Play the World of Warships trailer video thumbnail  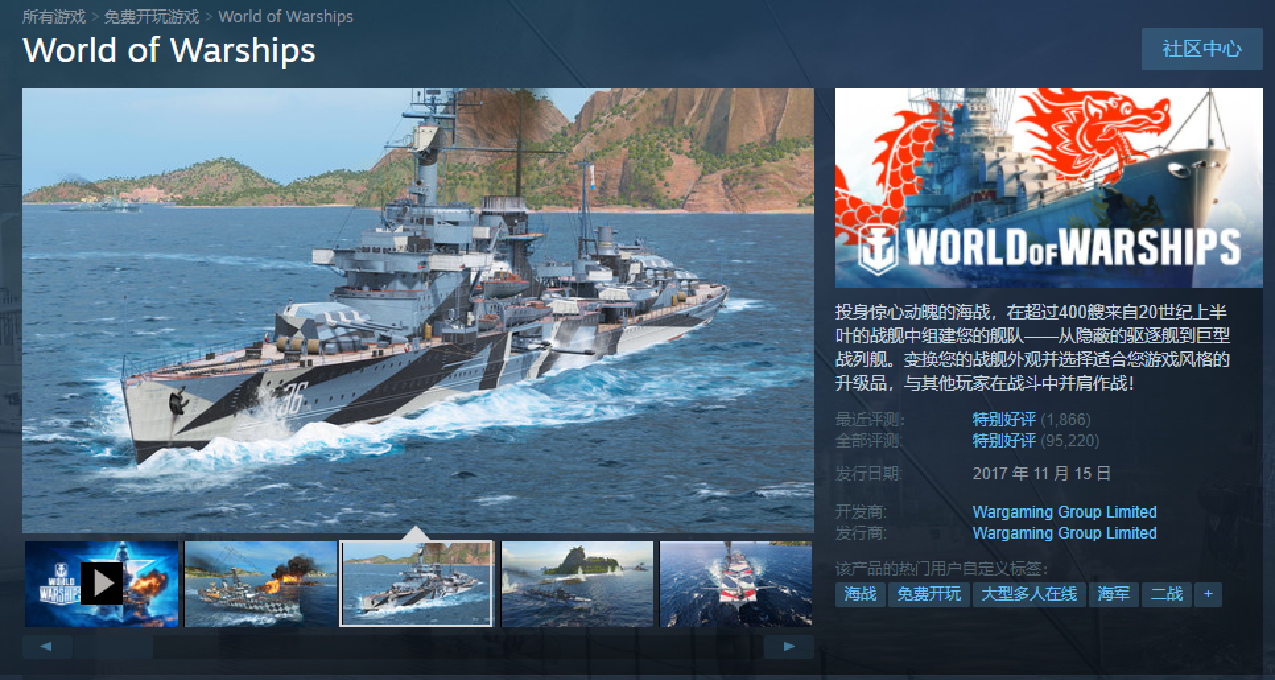click(101, 584)
